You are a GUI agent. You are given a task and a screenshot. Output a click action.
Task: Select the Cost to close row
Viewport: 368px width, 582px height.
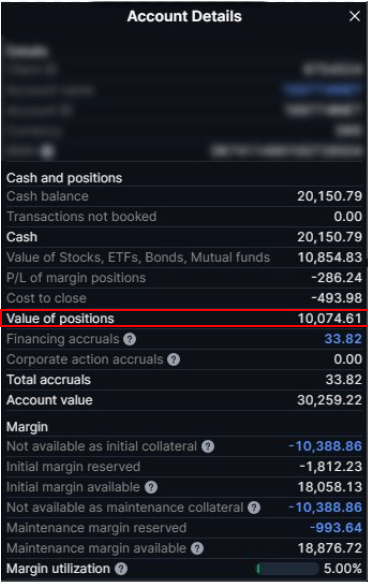184,298
